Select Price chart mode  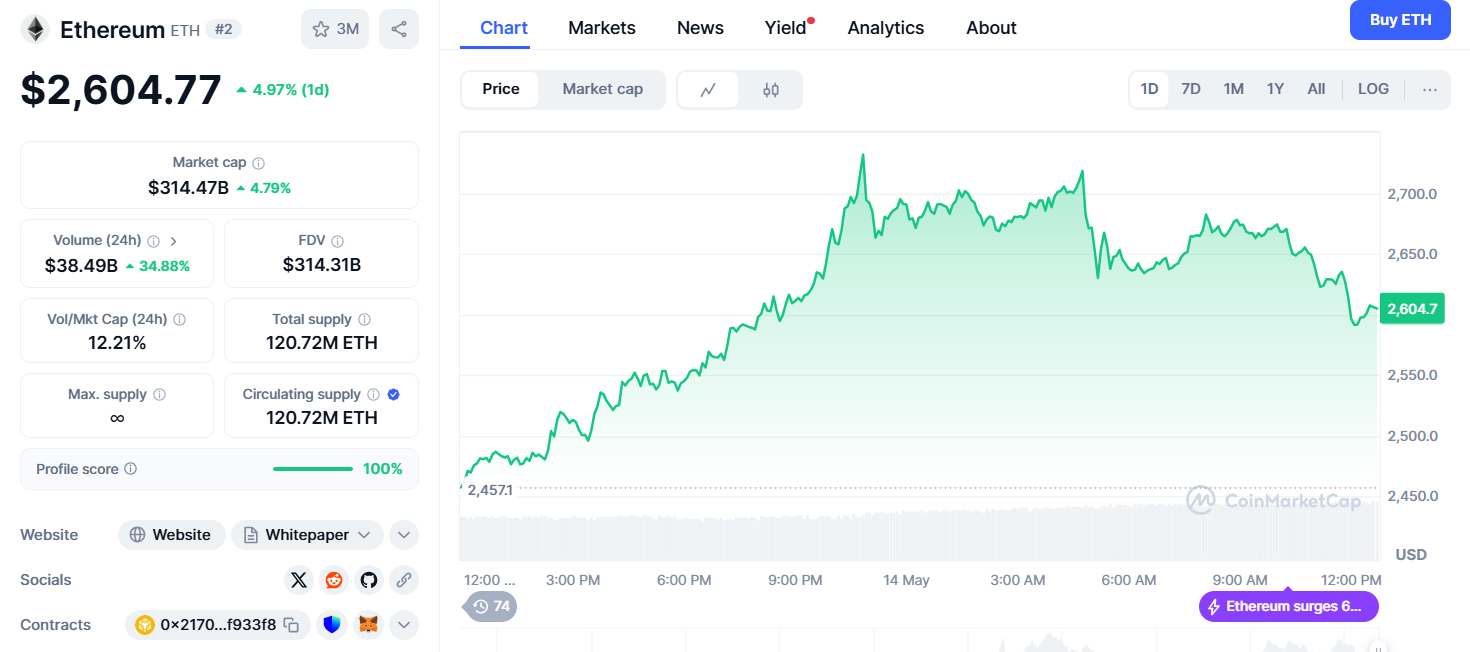[x=501, y=89]
